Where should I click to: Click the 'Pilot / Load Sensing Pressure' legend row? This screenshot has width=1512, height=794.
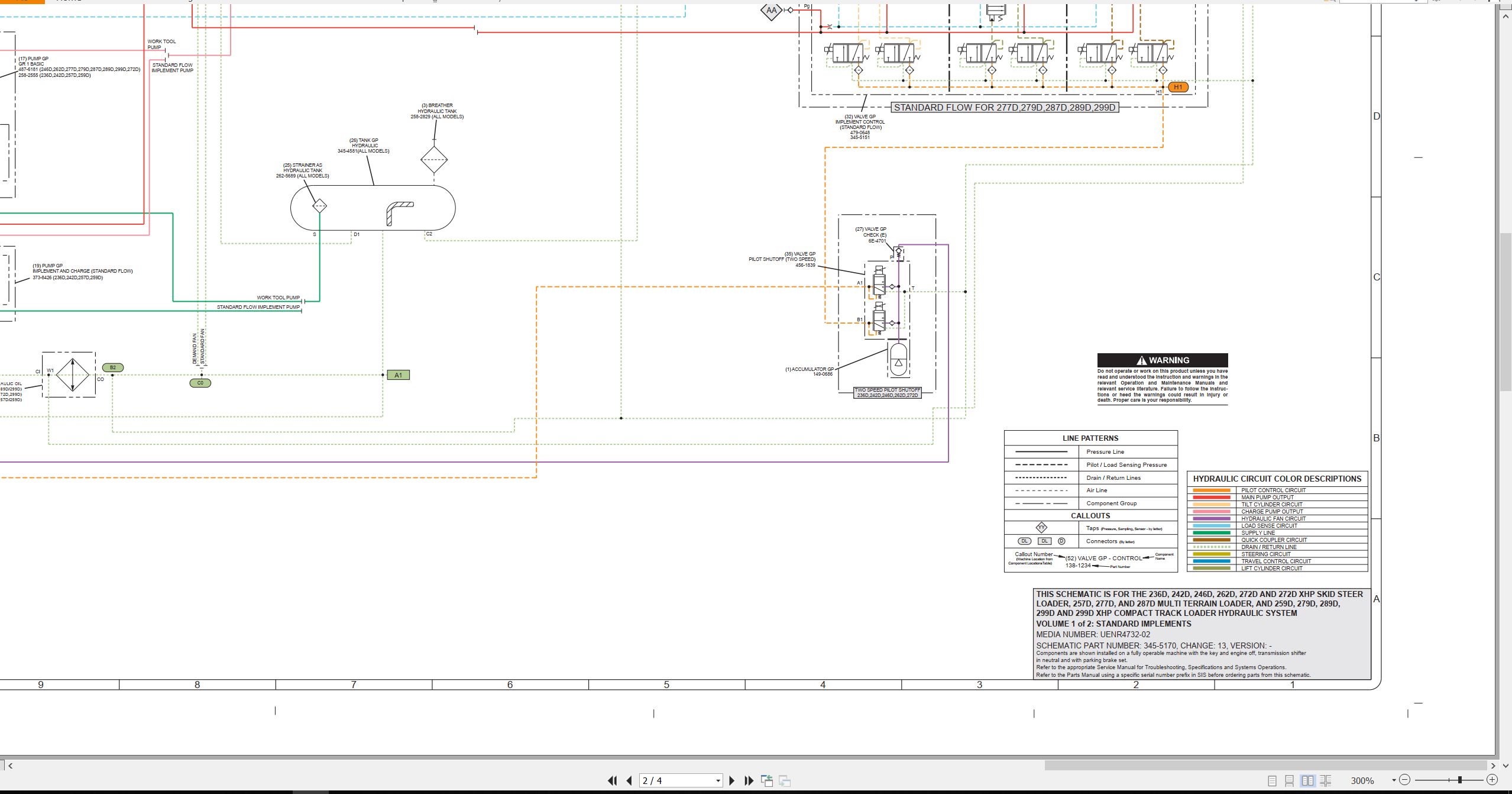pos(1091,465)
